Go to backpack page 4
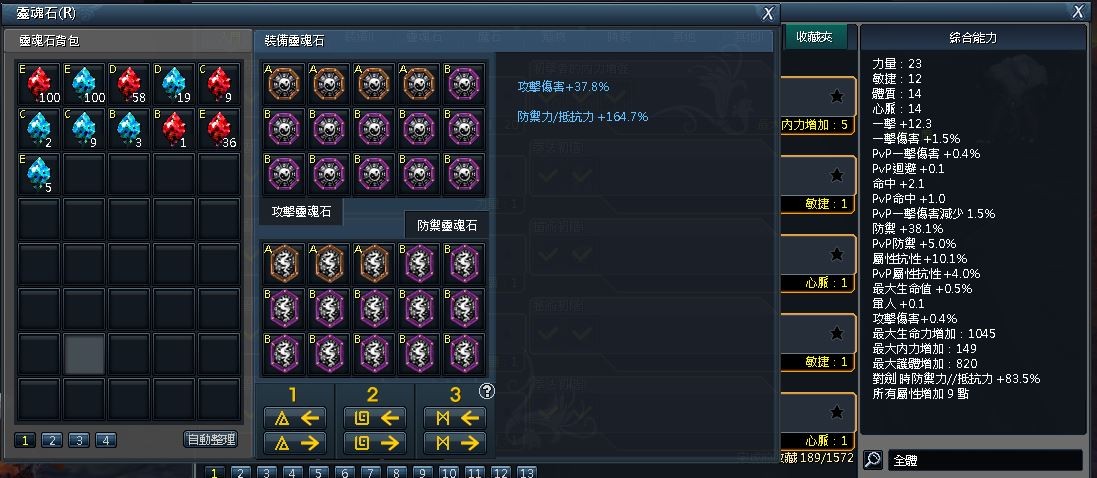The width and height of the screenshot is (1097, 478). [106, 440]
